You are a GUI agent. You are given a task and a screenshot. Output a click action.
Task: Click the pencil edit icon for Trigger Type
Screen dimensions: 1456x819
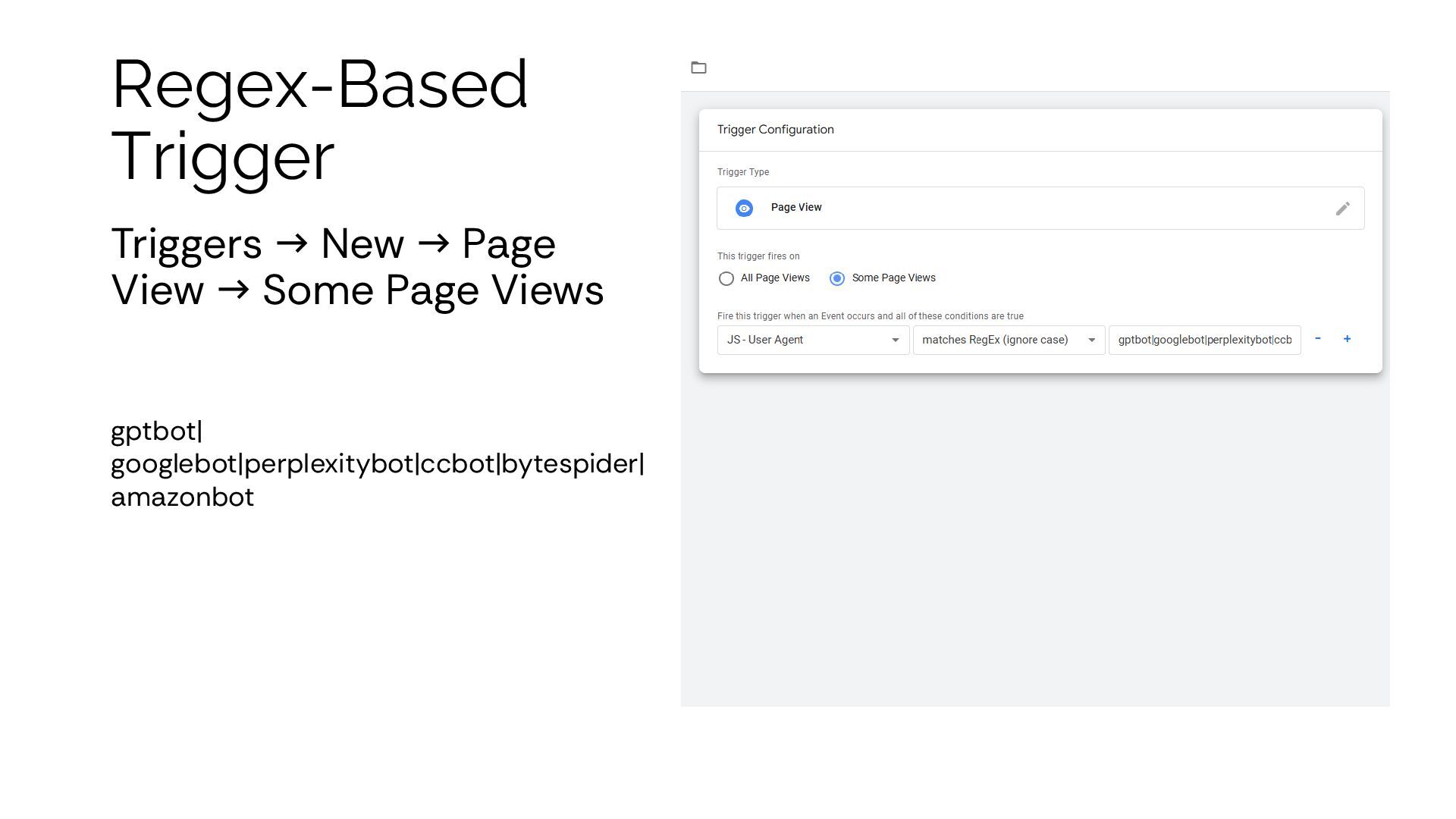coord(1342,209)
